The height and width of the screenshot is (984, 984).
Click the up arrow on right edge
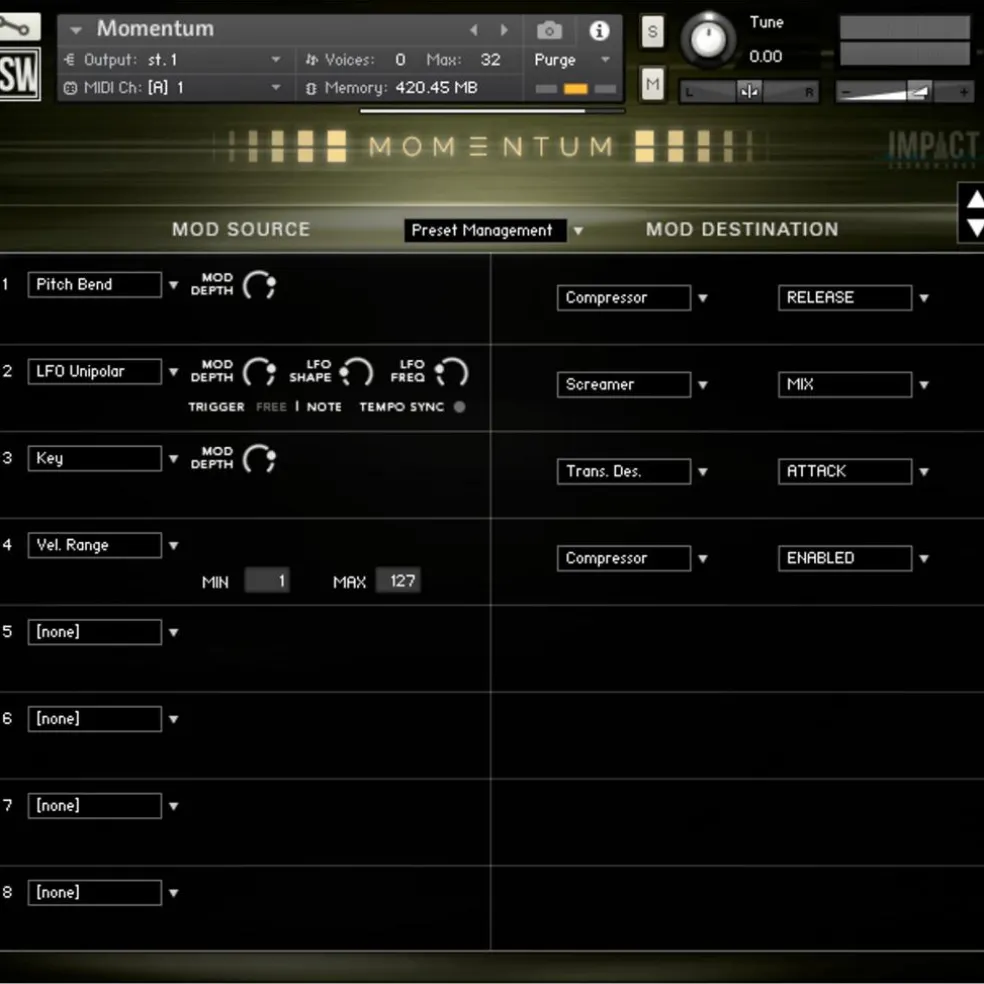tap(975, 200)
